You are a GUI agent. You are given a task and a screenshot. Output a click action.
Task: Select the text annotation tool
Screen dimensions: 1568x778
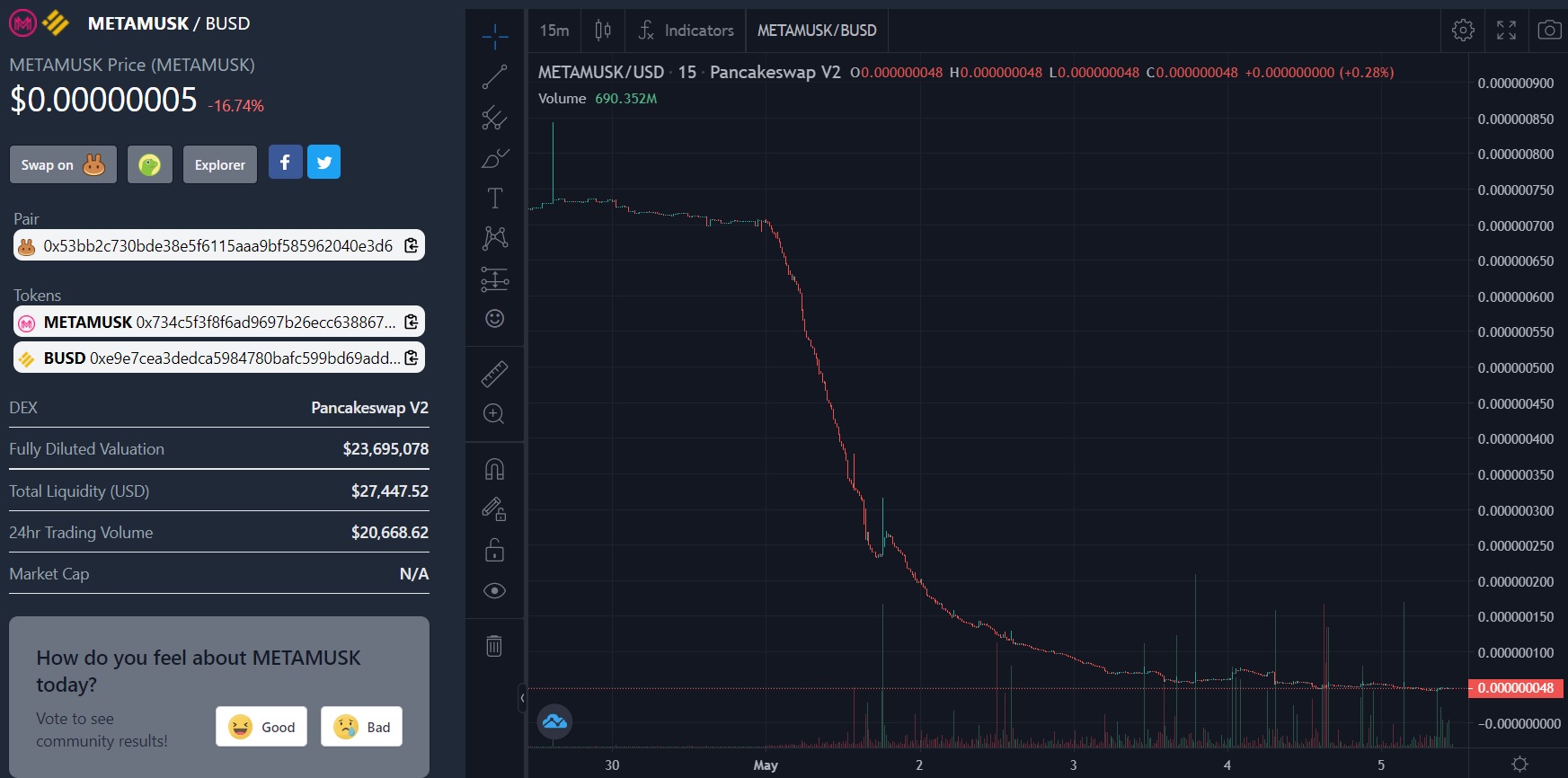[494, 199]
